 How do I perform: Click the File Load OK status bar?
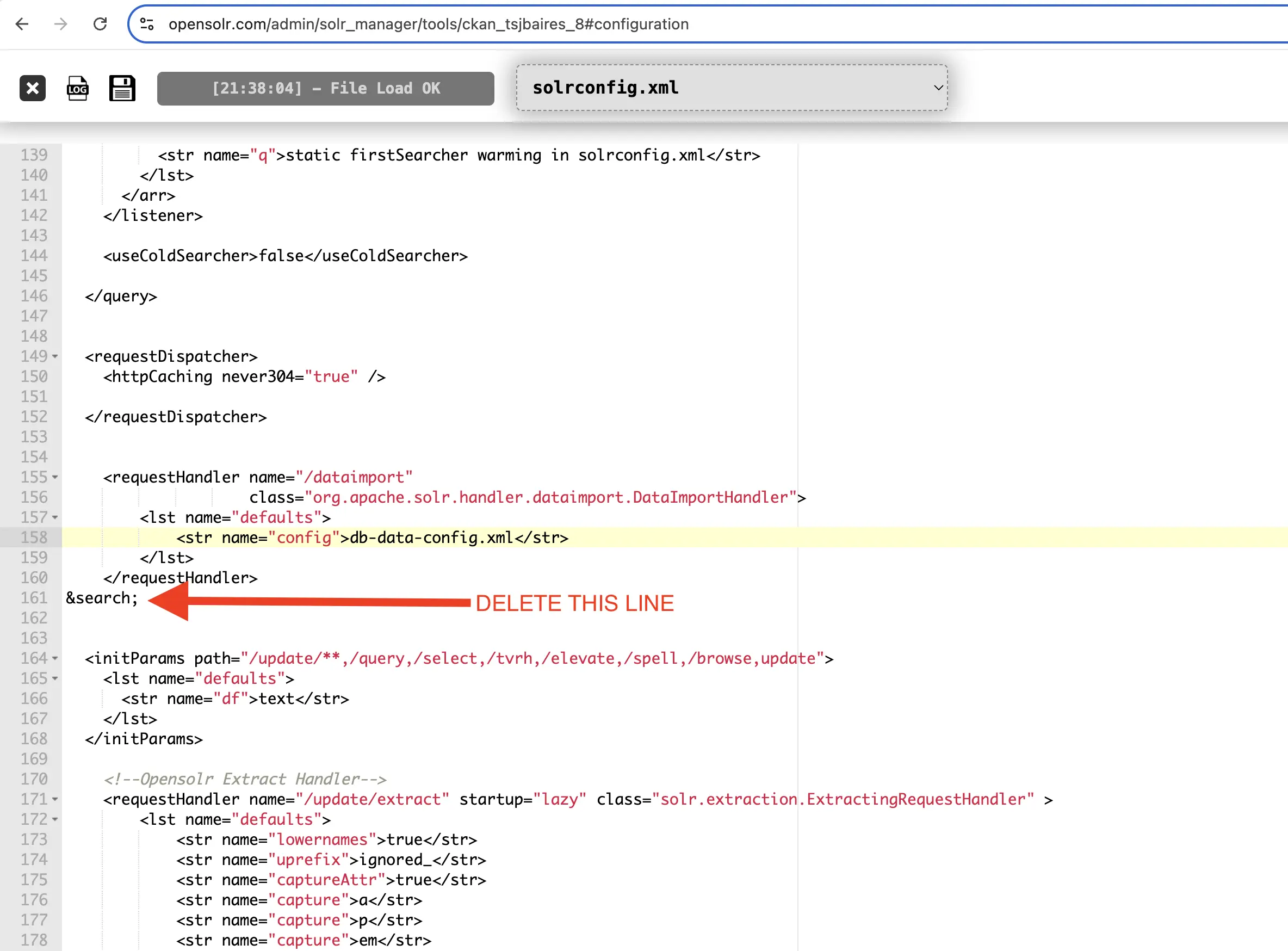(325, 88)
